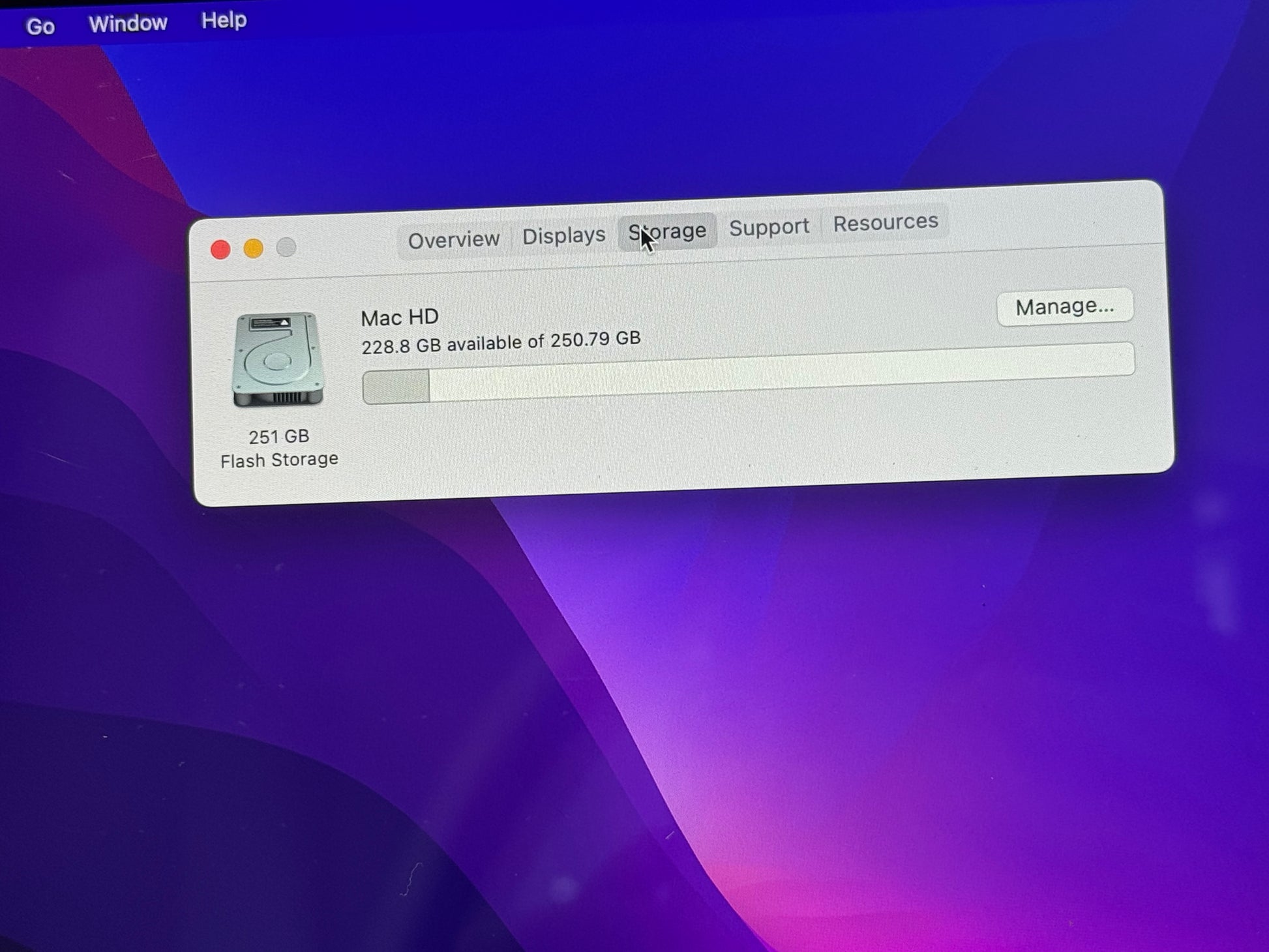Screen dimensions: 1269x952
Task: Open the Window menu
Action: pos(128,23)
